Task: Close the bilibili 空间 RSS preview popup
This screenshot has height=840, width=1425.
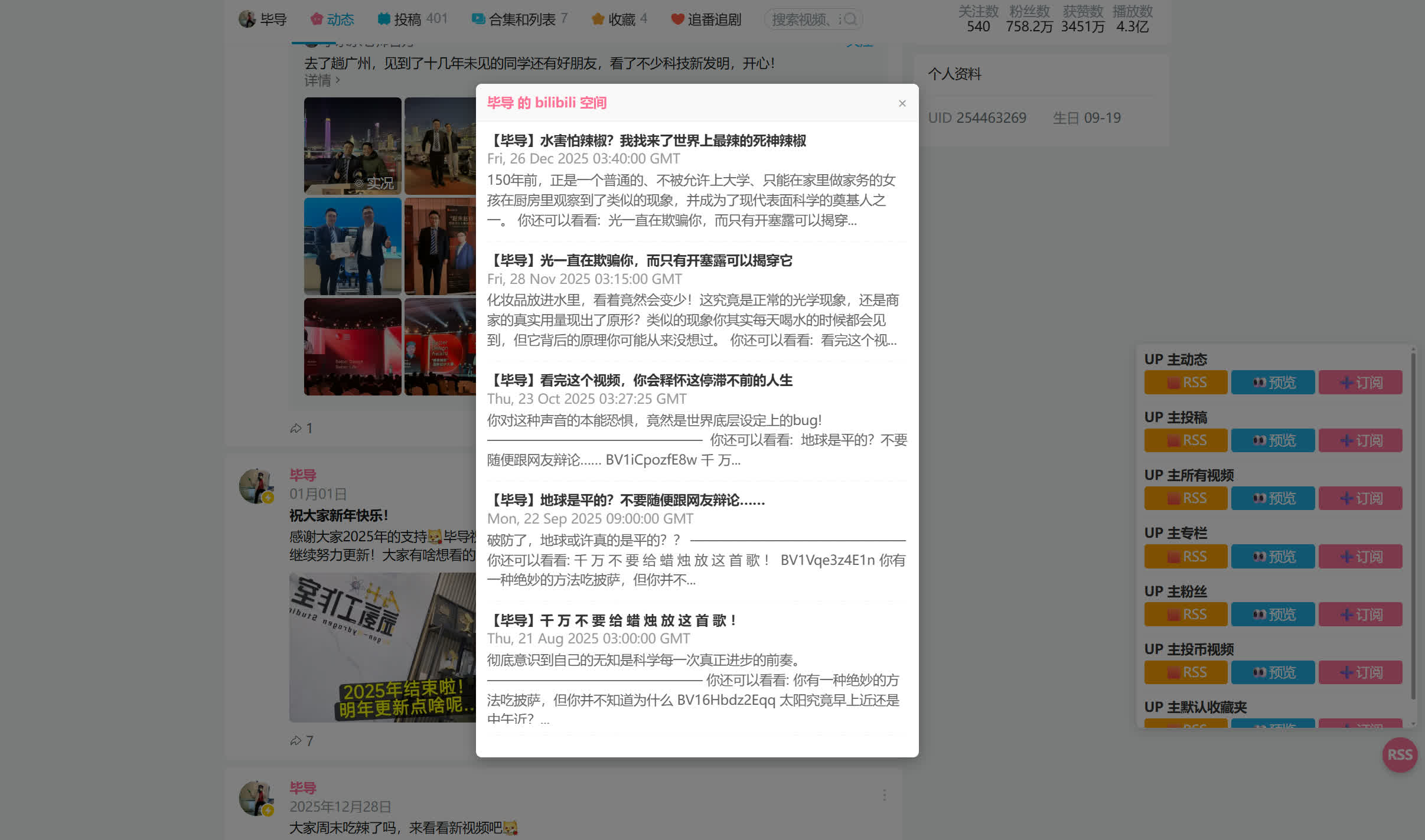Action: coord(902,103)
